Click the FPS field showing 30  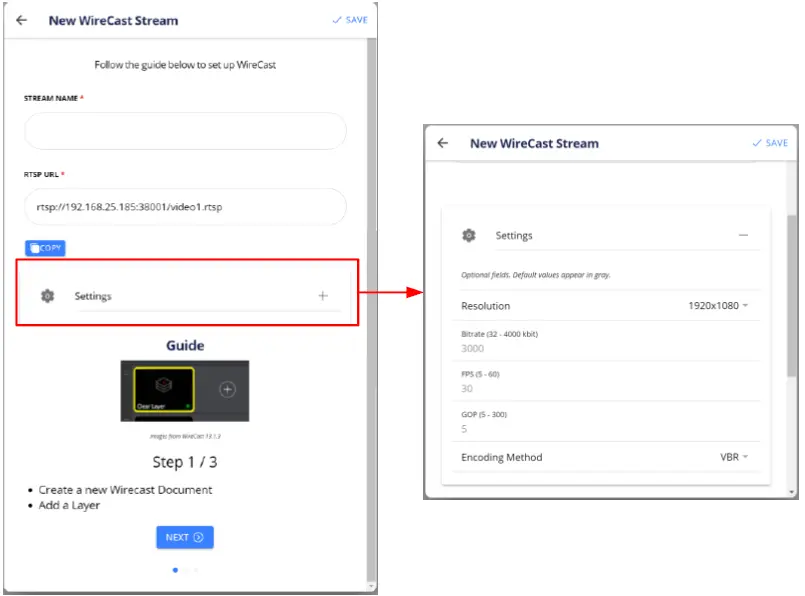[606, 382]
